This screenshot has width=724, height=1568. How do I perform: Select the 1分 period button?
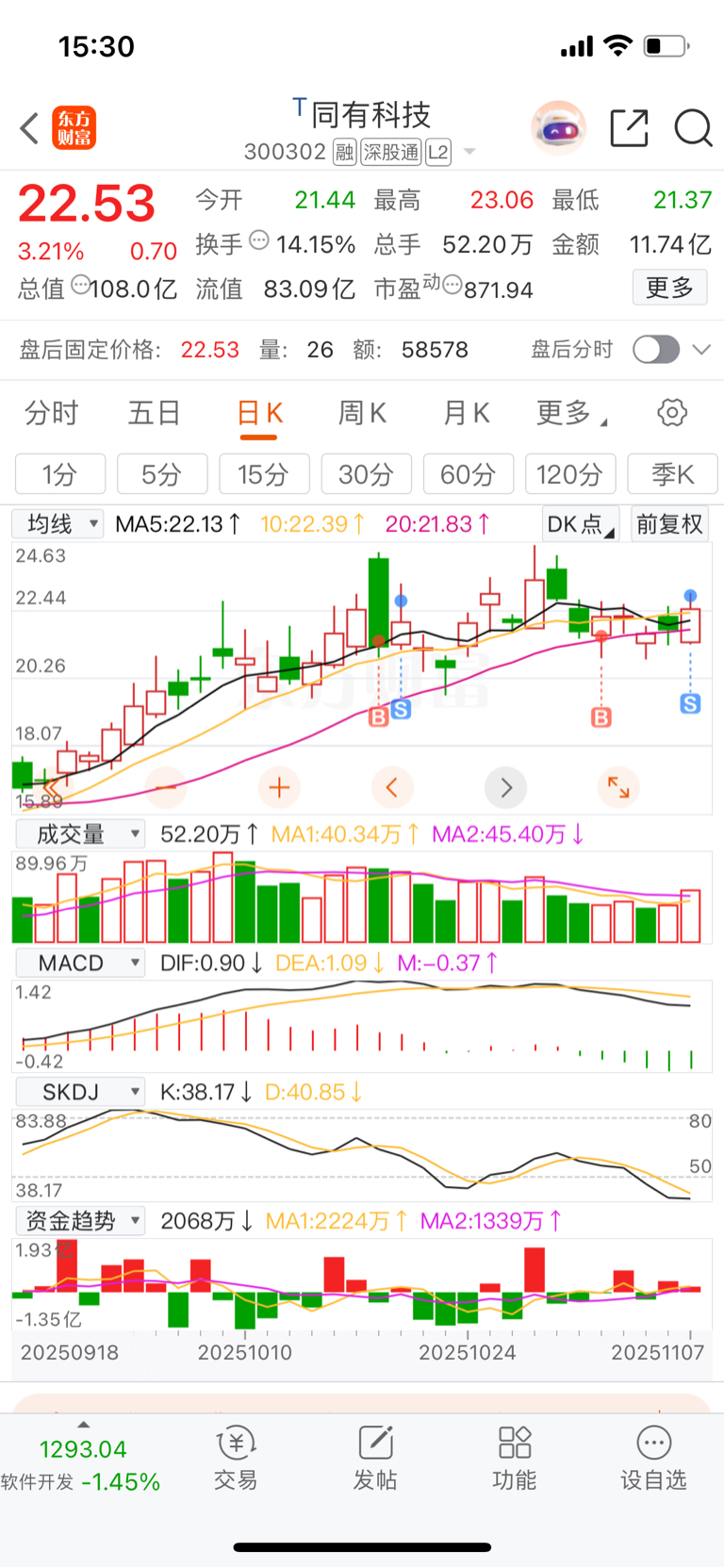tap(59, 473)
